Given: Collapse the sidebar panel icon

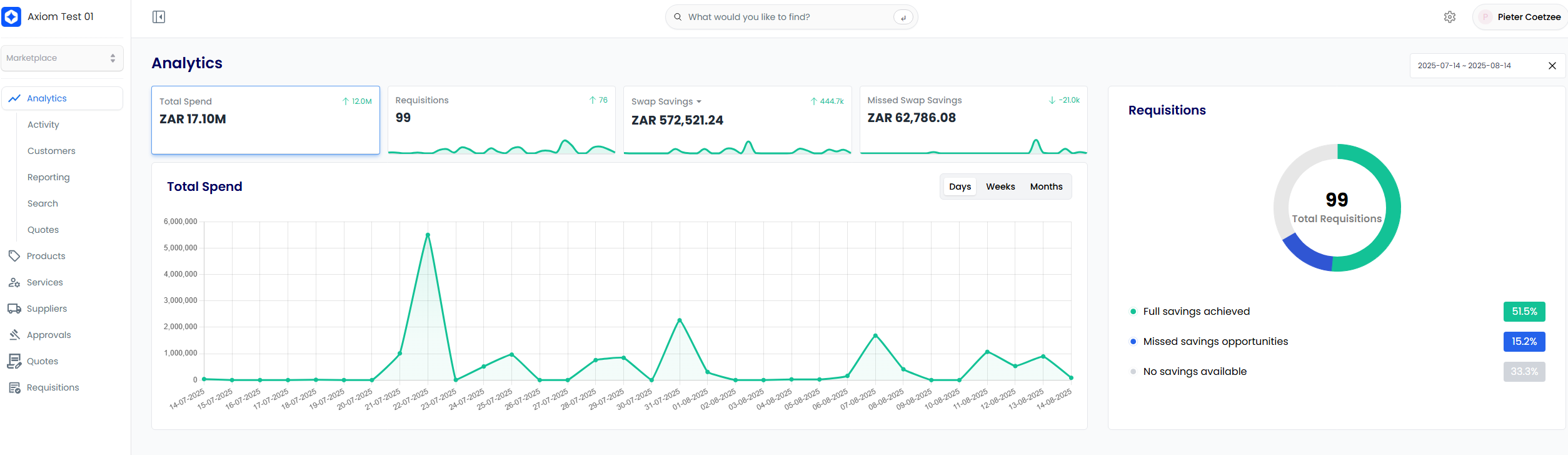Looking at the screenshot, I should coord(159,17).
